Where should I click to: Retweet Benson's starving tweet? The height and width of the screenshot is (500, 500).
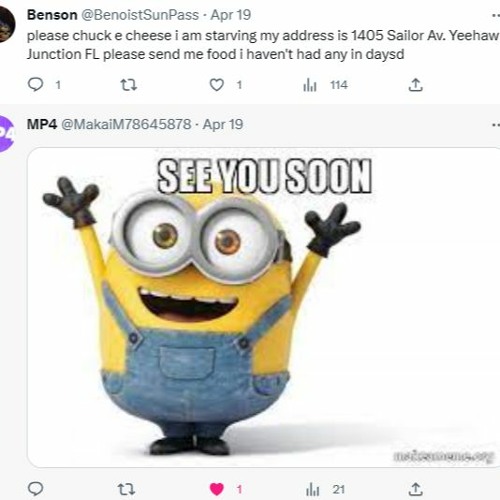(128, 85)
